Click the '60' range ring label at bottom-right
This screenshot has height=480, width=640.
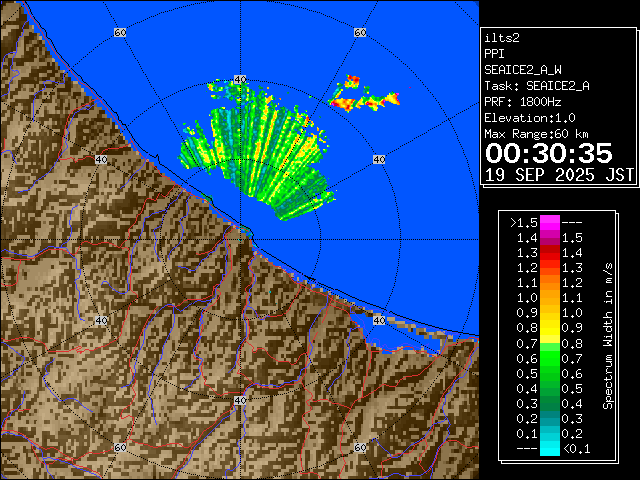click(x=360, y=448)
